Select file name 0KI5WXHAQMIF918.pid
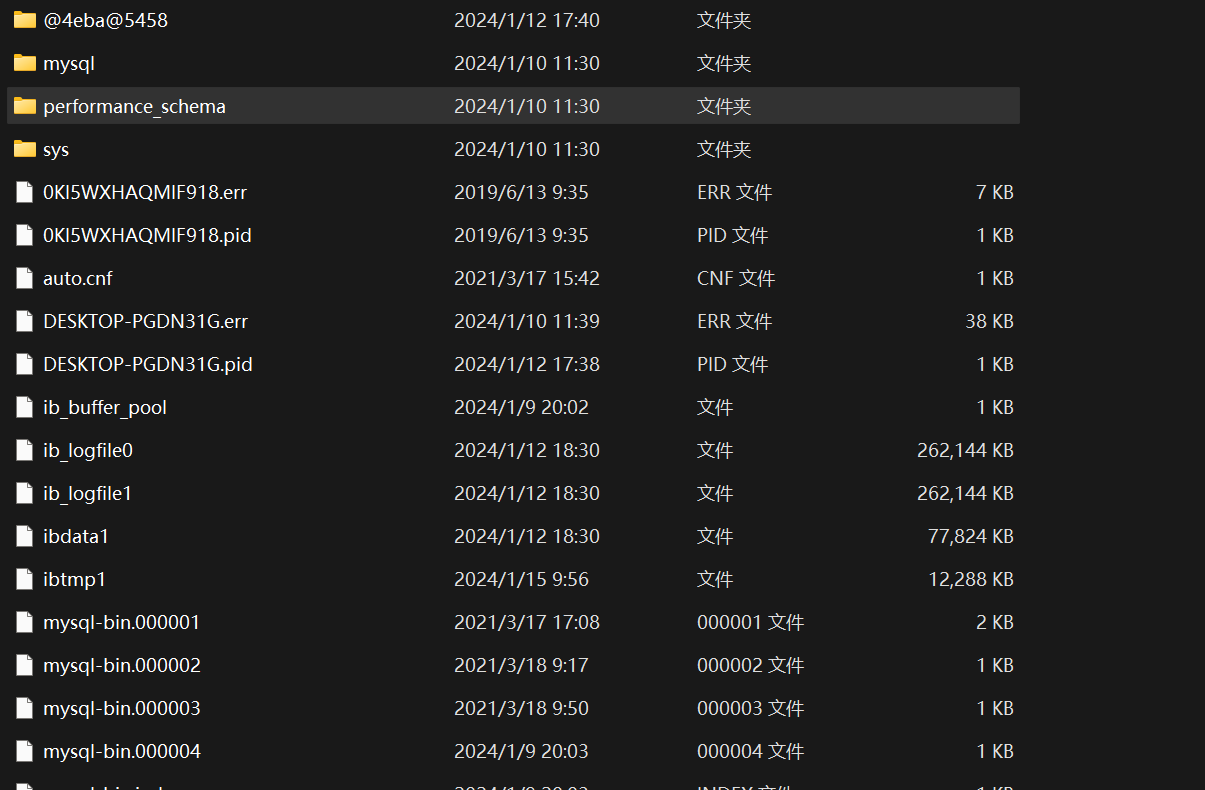Image resolution: width=1205 pixels, height=790 pixels. point(147,235)
